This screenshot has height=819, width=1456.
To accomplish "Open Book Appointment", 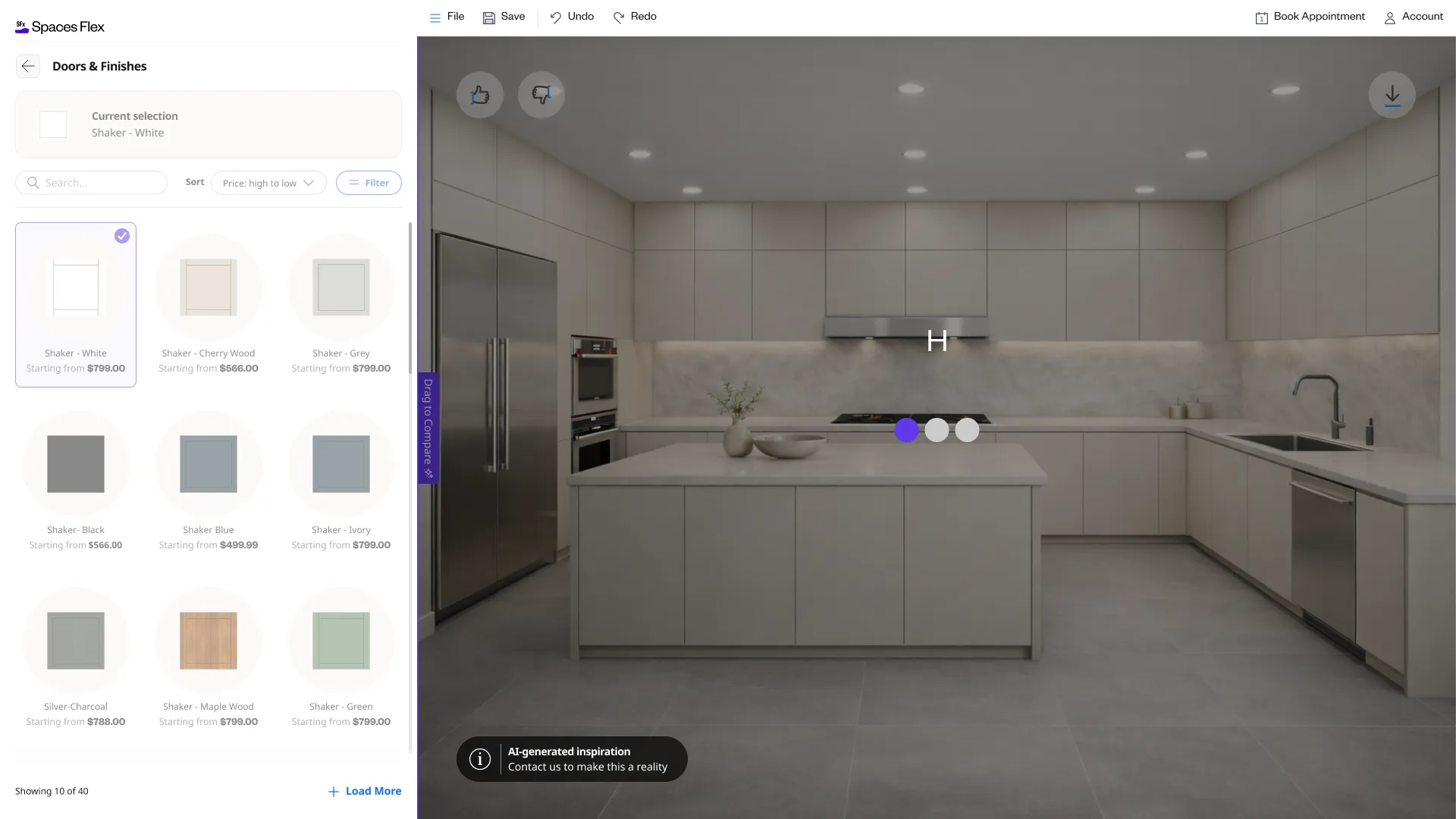I will pyautogui.click(x=1310, y=17).
